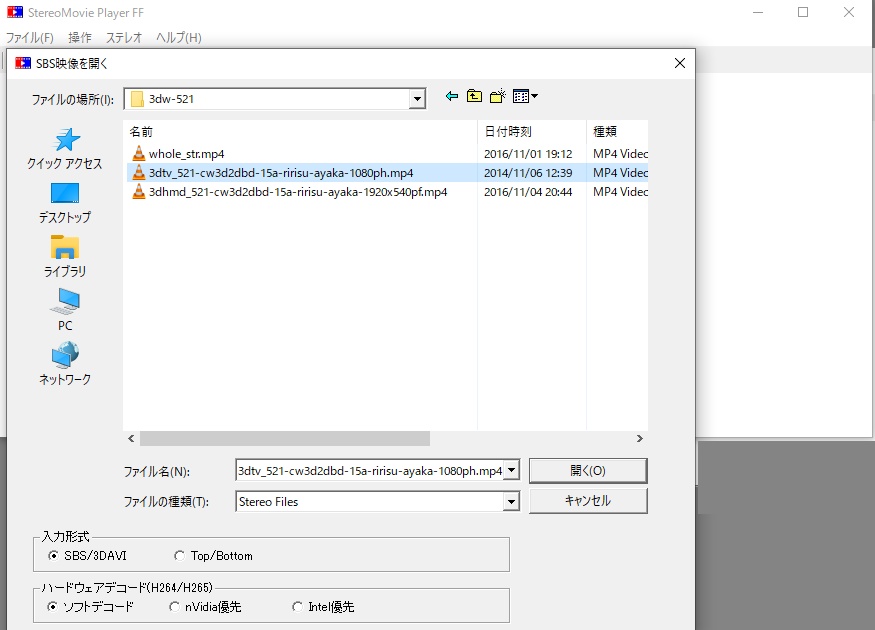Expand the ファイル名 dropdown arrow
Image resolution: width=875 pixels, height=630 pixels.
pos(511,470)
